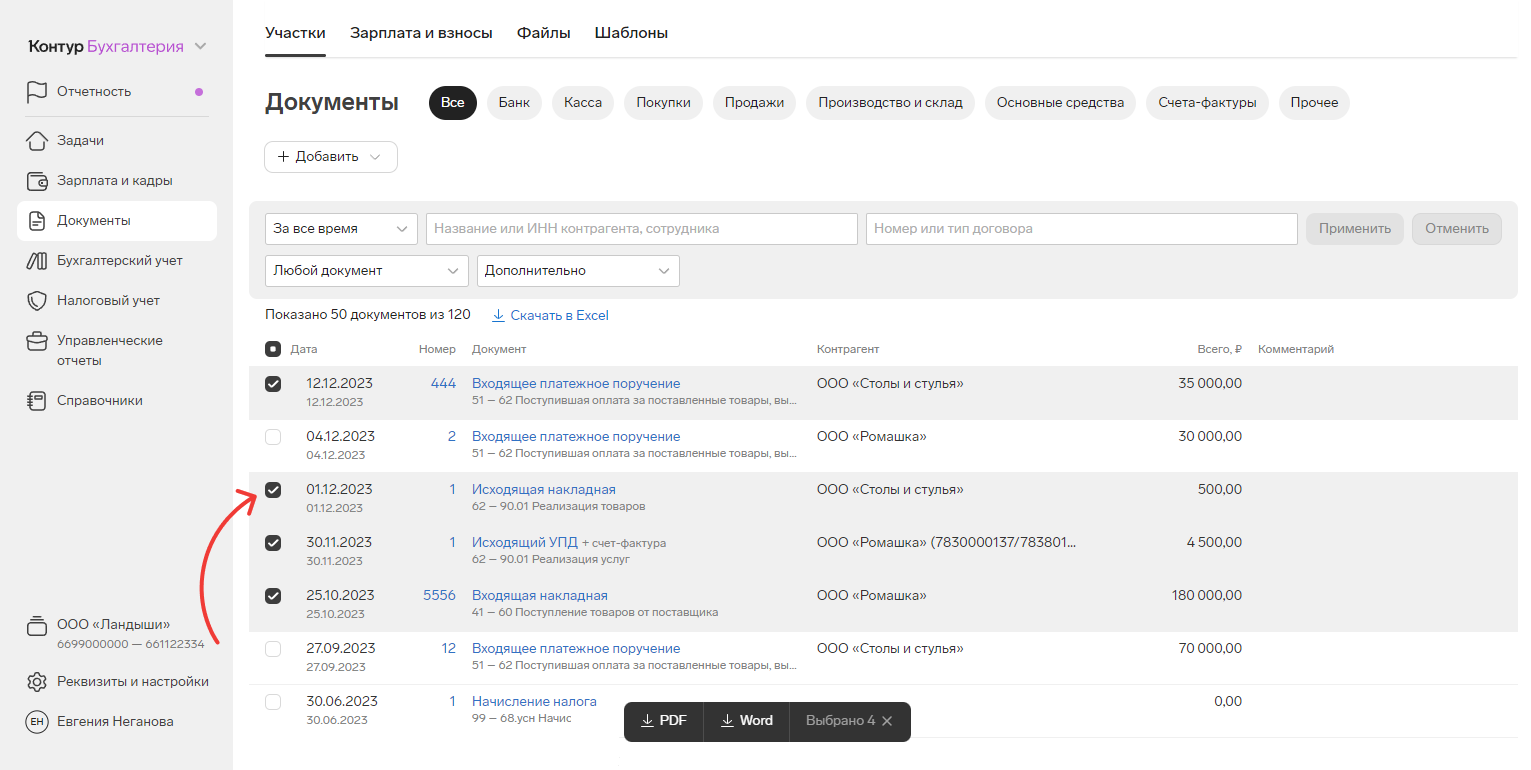
Task: Check the row dated 27.09.2023
Action: [273, 649]
